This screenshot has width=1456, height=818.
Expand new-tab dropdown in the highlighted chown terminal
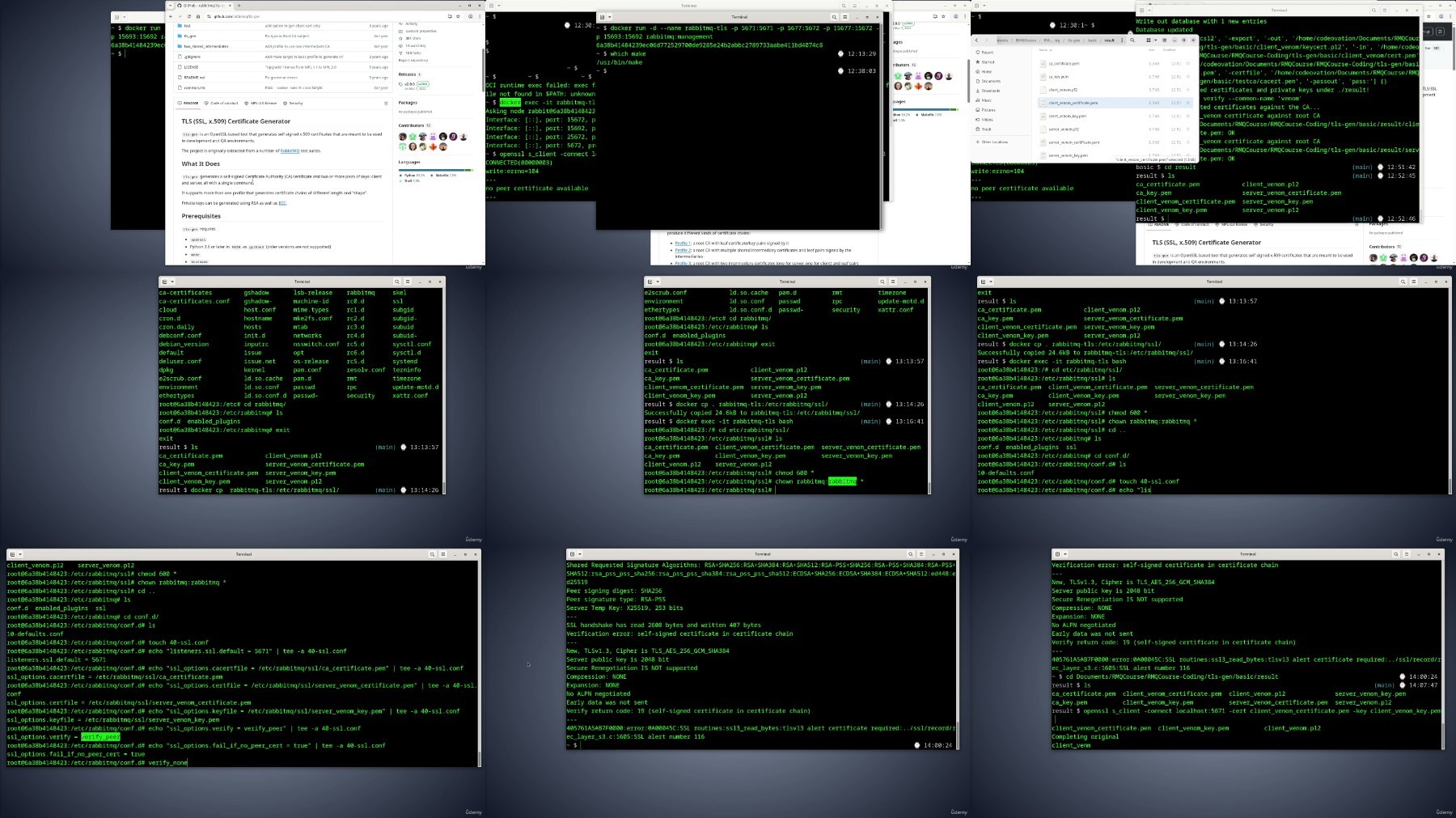pos(658,282)
